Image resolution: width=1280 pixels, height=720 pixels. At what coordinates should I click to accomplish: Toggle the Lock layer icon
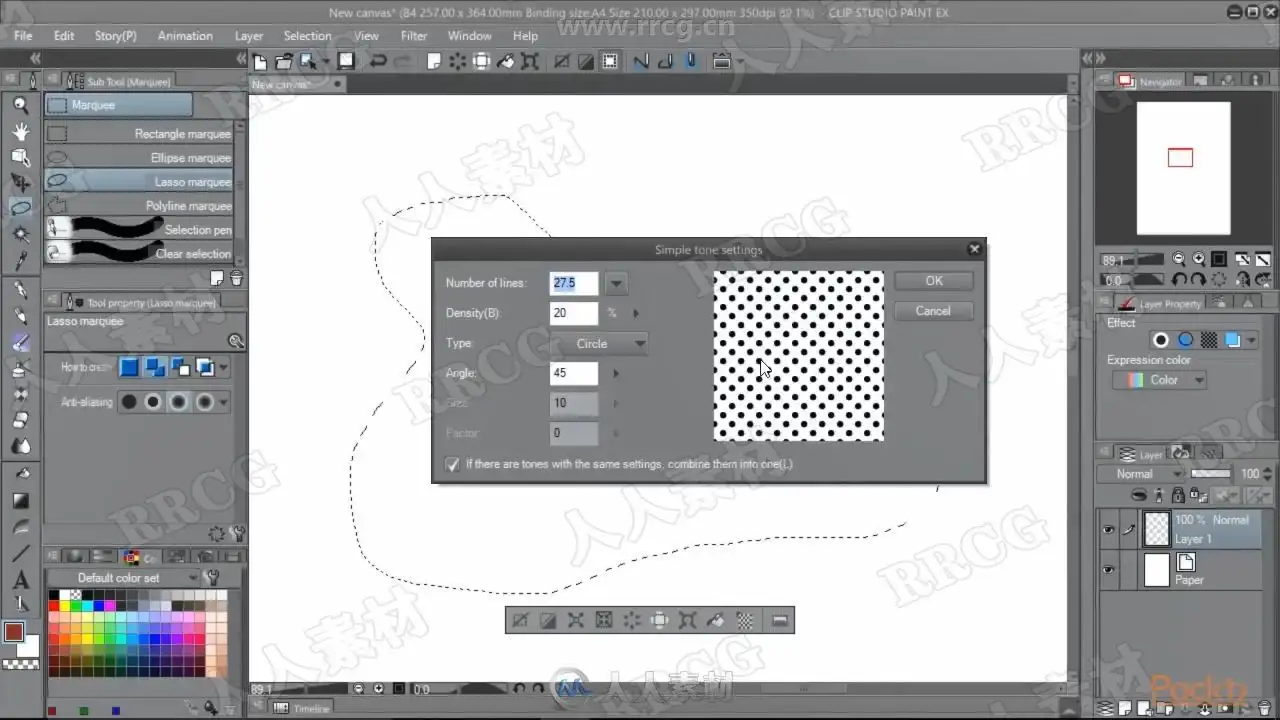click(x=1178, y=495)
